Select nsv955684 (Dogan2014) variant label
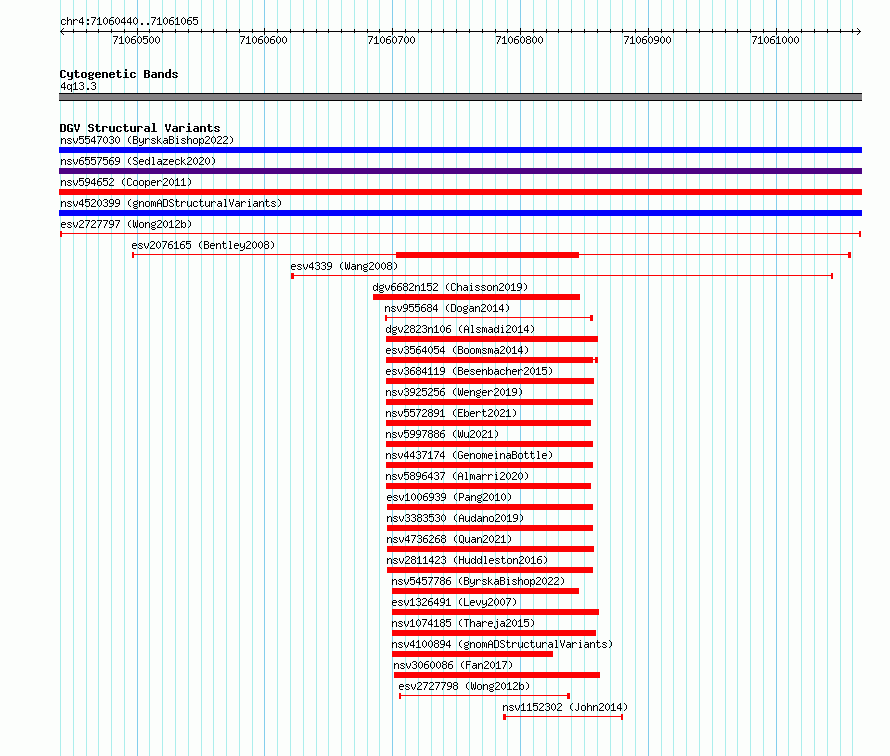The width and height of the screenshot is (890, 756). pyautogui.click(x=447, y=308)
